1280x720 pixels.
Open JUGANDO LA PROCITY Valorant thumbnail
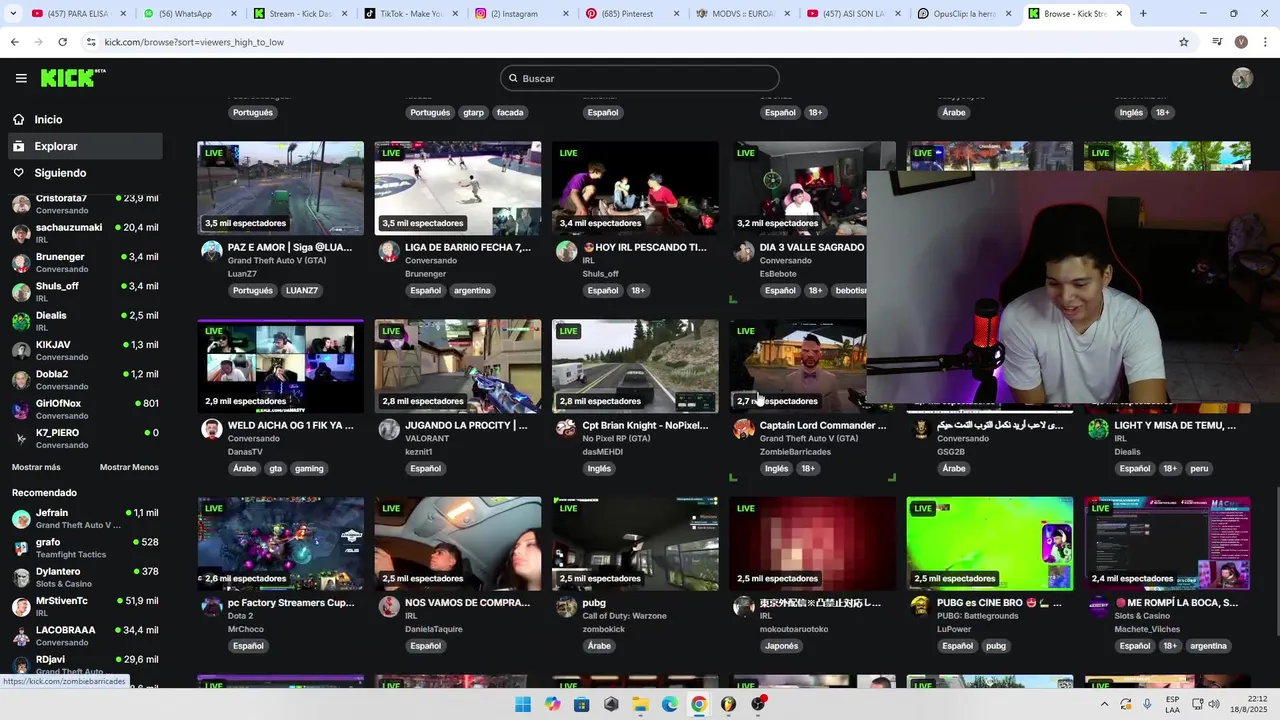click(458, 366)
